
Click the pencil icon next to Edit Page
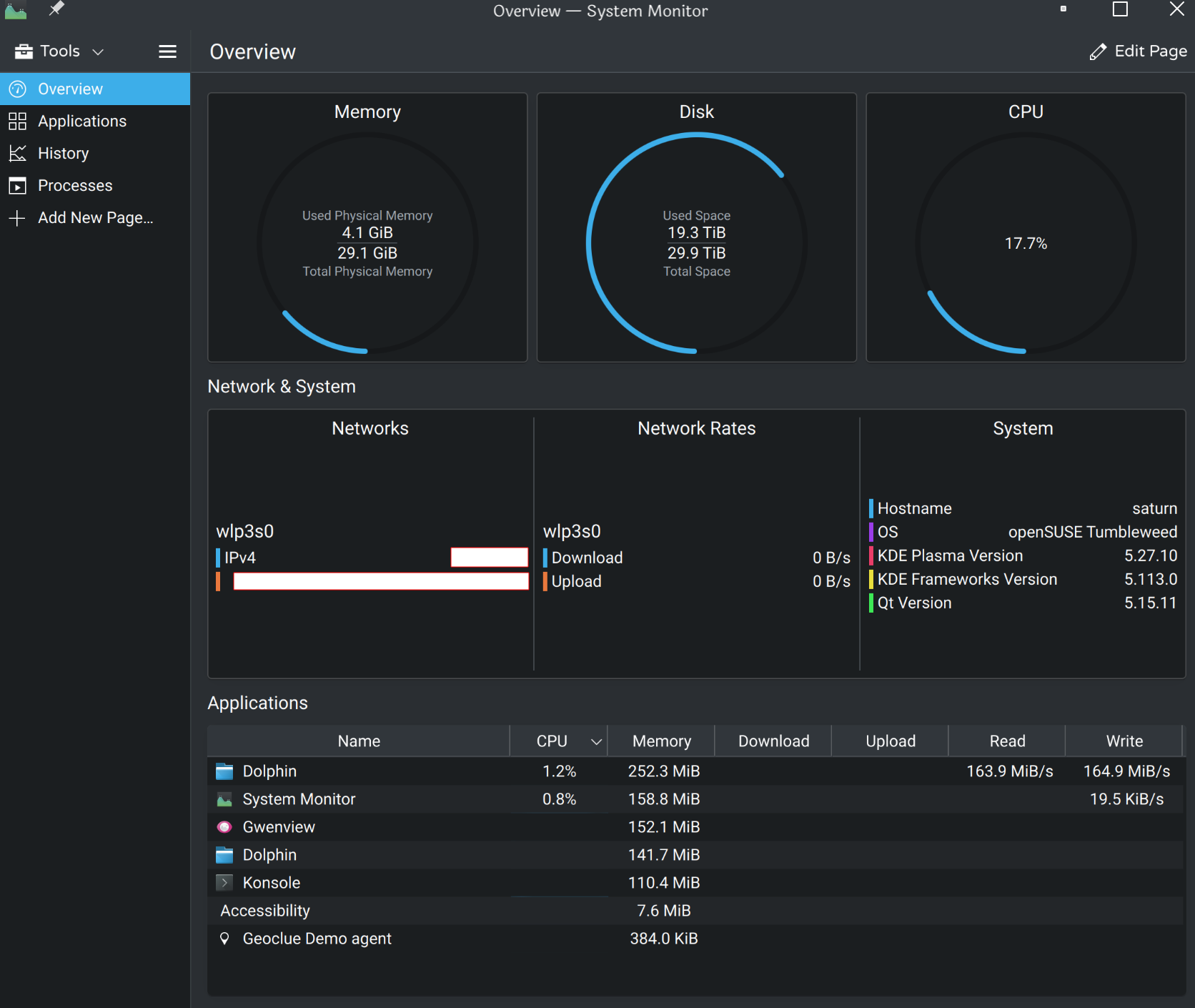pos(1098,51)
